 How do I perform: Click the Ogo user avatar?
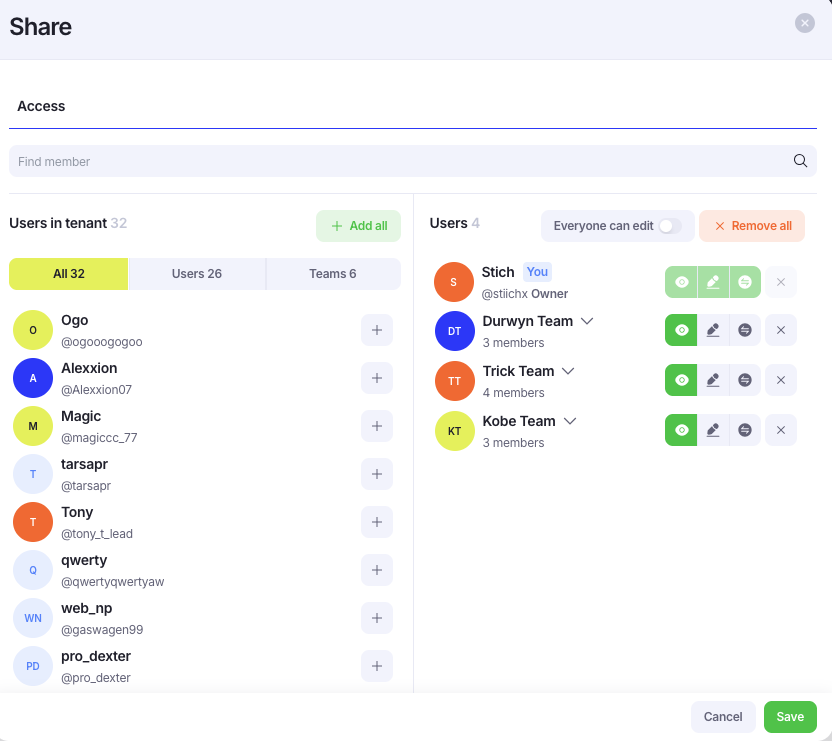click(33, 330)
